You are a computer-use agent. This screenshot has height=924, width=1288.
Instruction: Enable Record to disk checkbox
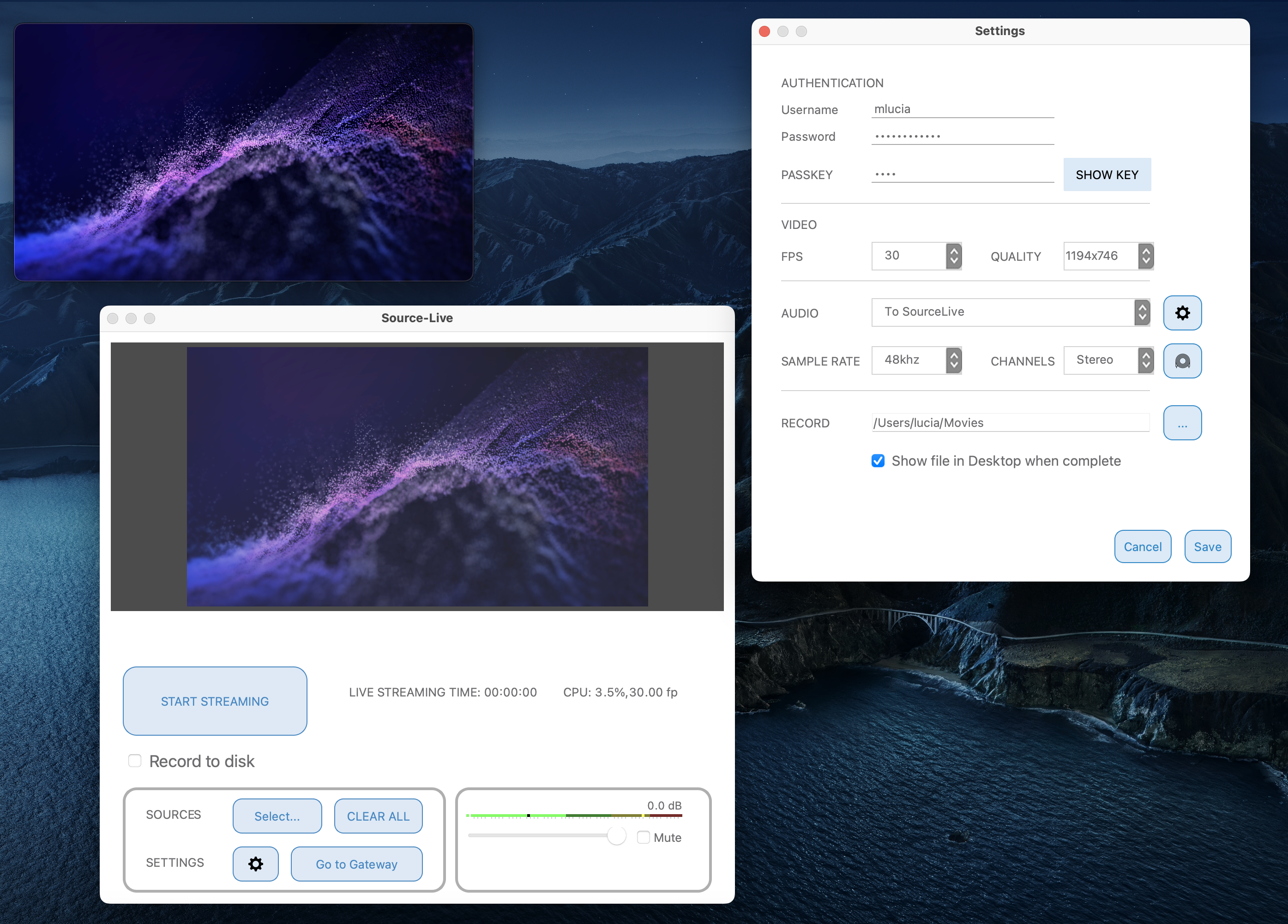click(x=135, y=761)
